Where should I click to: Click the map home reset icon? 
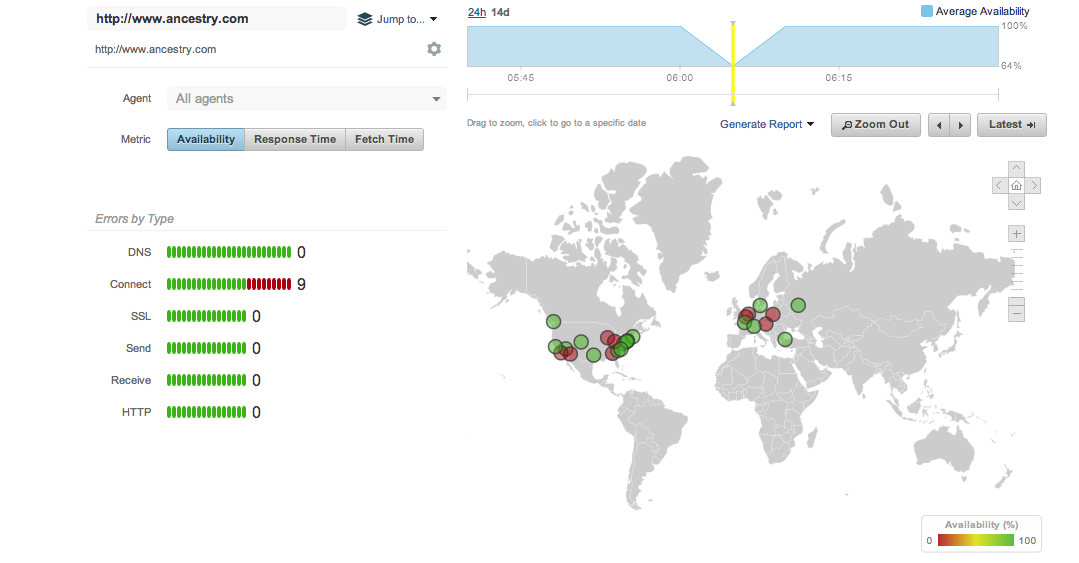click(x=1016, y=185)
